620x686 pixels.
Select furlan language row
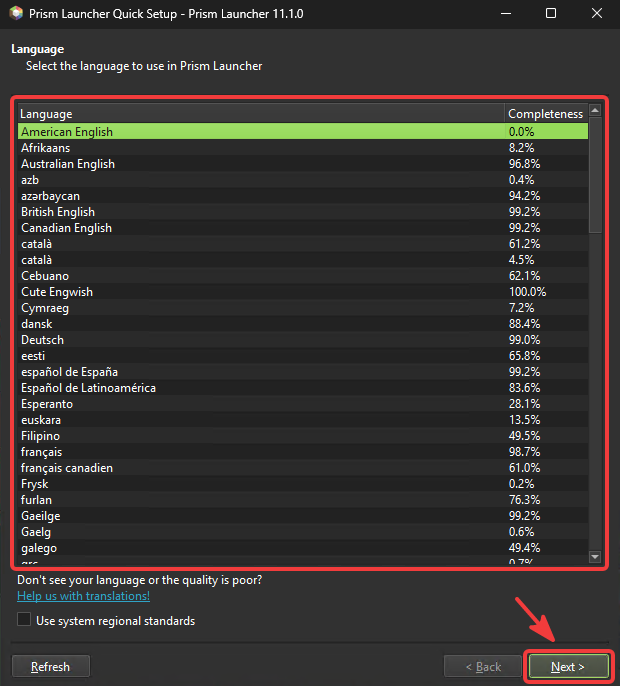pyautogui.click(x=303, y=500)
